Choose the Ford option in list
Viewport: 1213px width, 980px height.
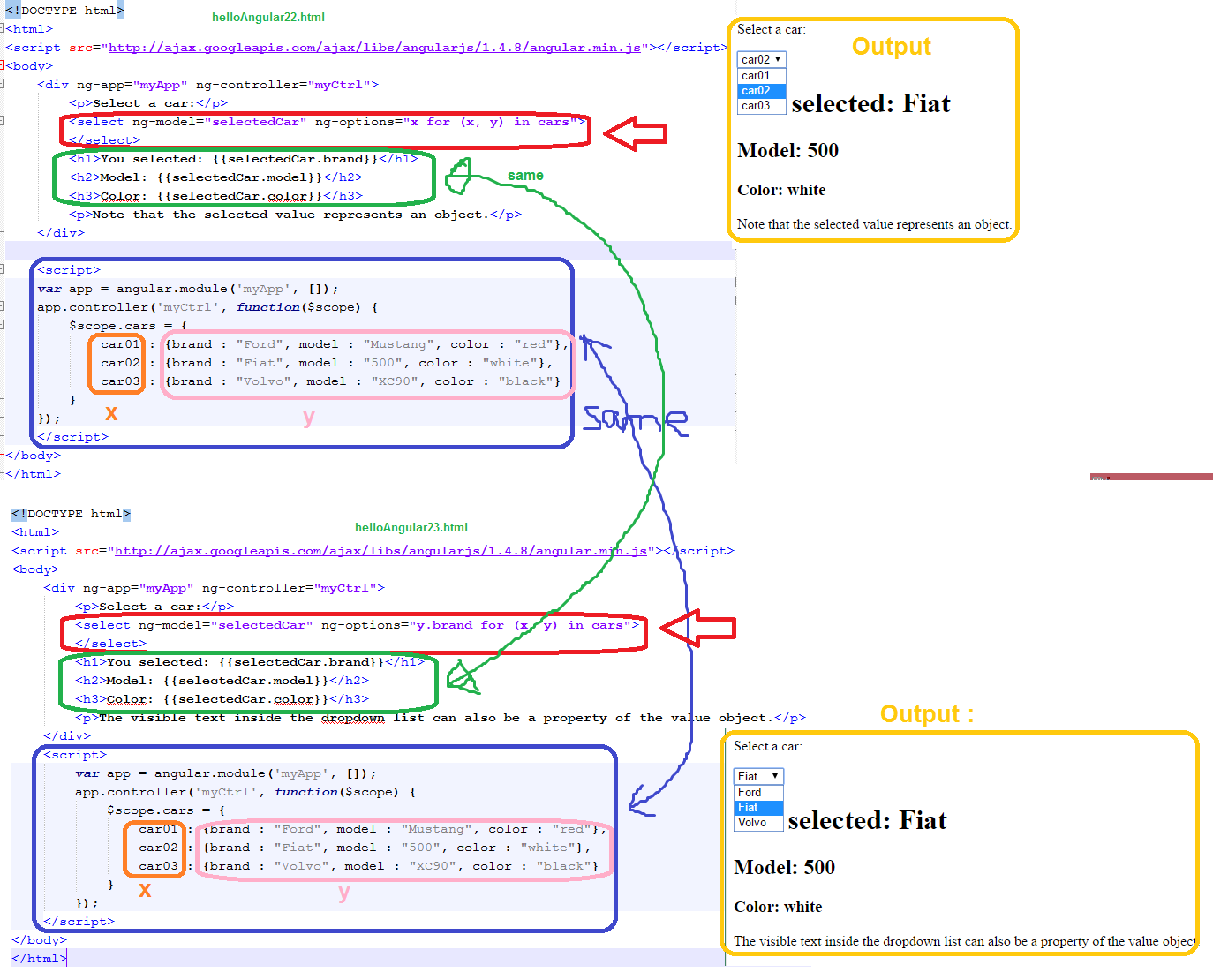758,793
